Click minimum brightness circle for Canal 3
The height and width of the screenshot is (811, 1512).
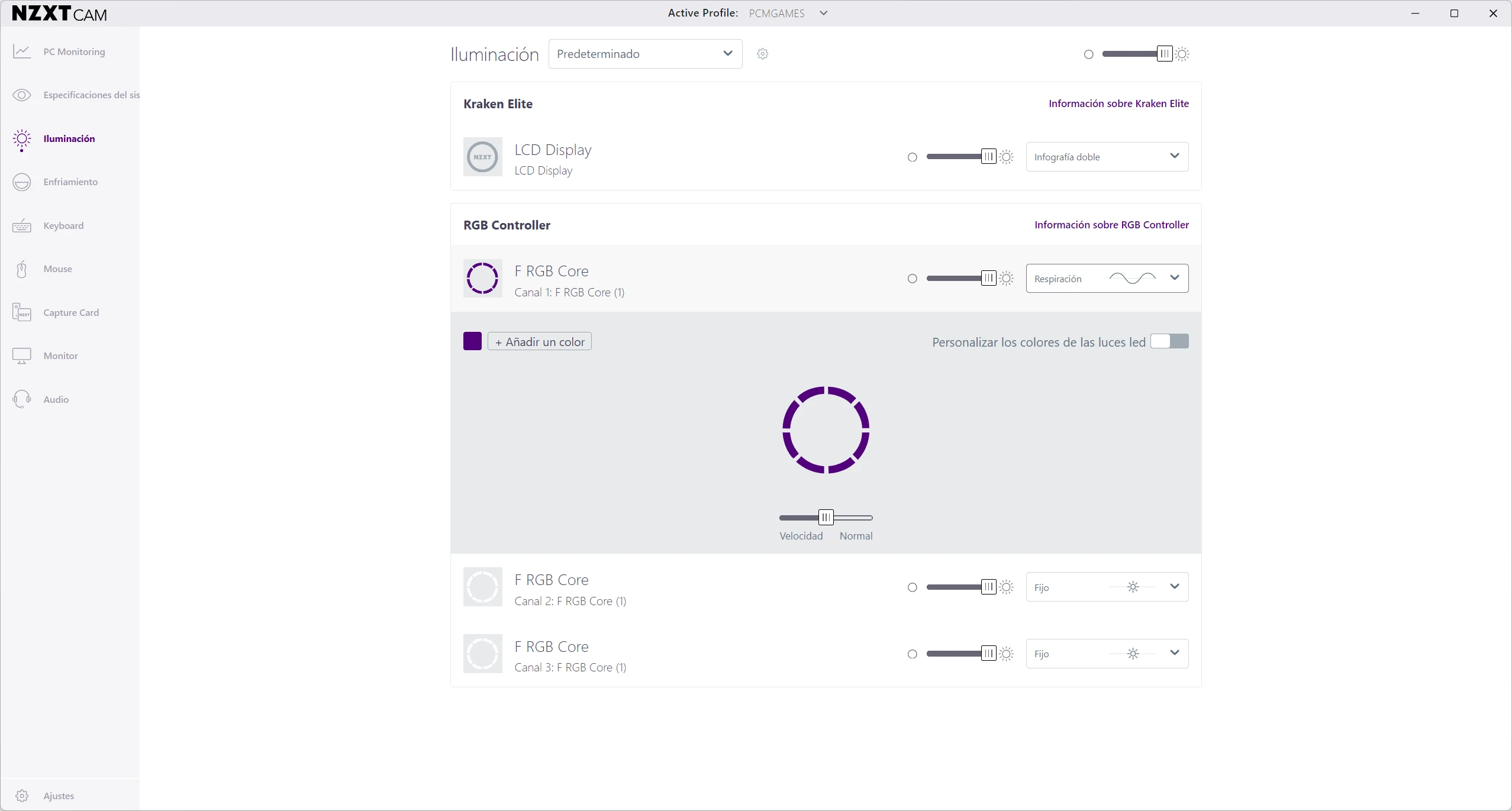(912, 654)
